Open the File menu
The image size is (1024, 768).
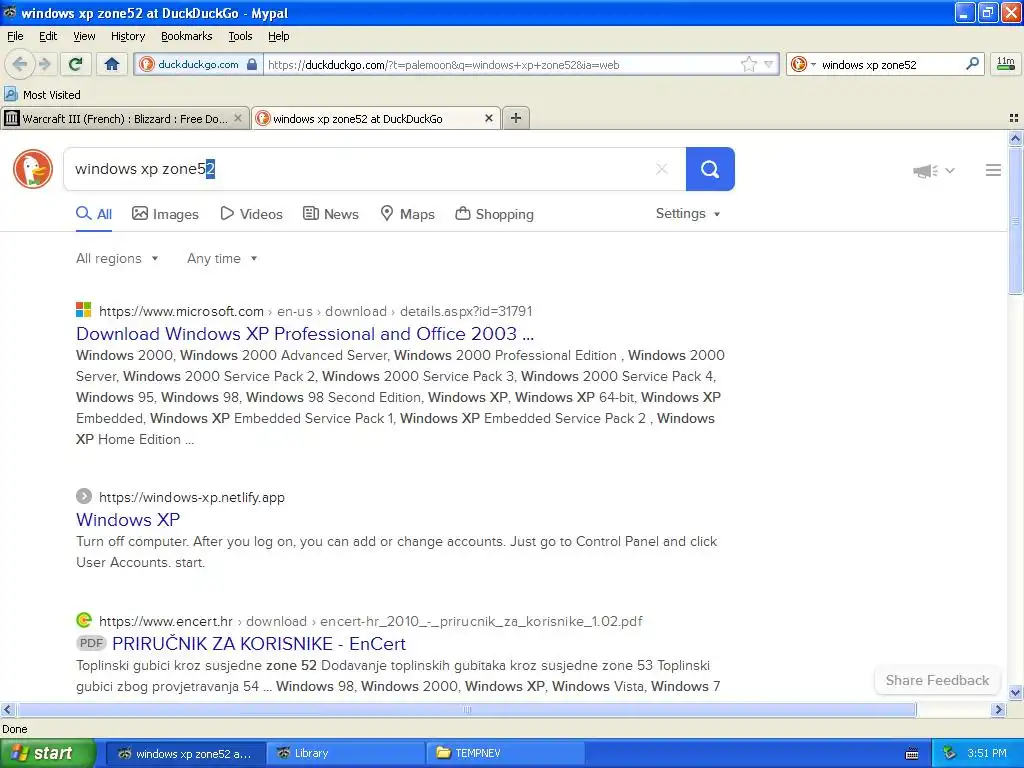click(15, 36)
